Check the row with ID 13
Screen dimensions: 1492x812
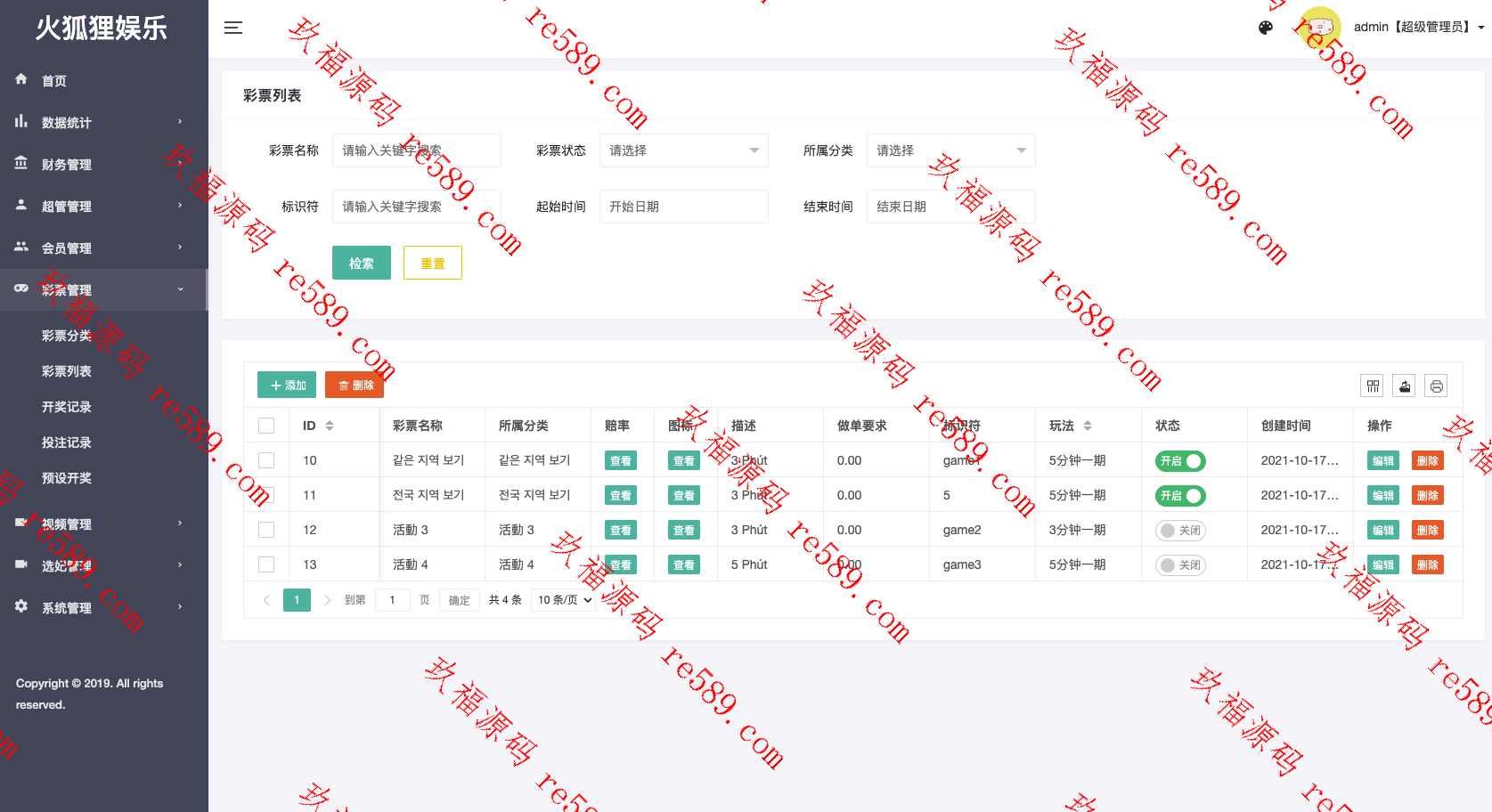266,564
